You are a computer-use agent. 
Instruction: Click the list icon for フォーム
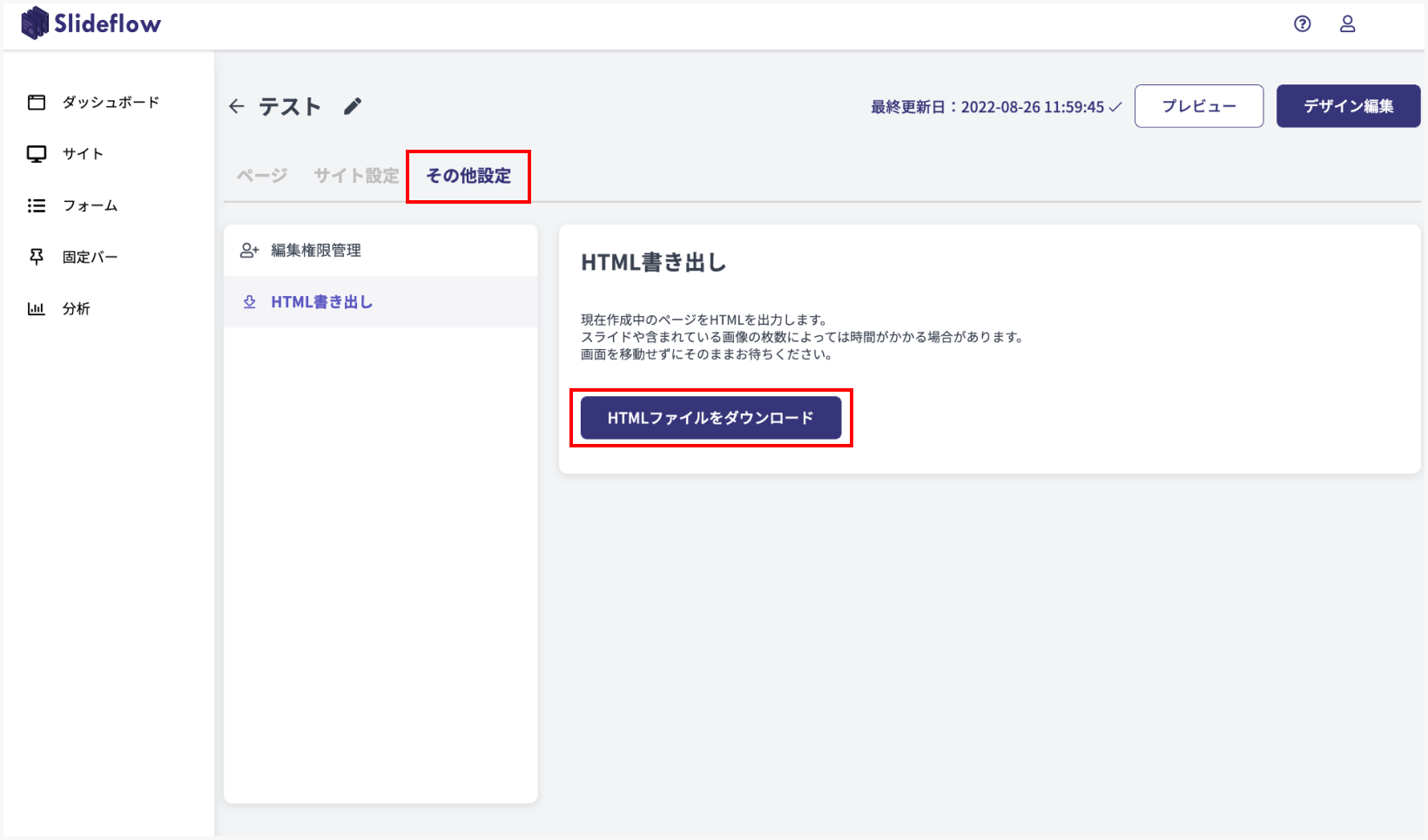coord(37,205)
